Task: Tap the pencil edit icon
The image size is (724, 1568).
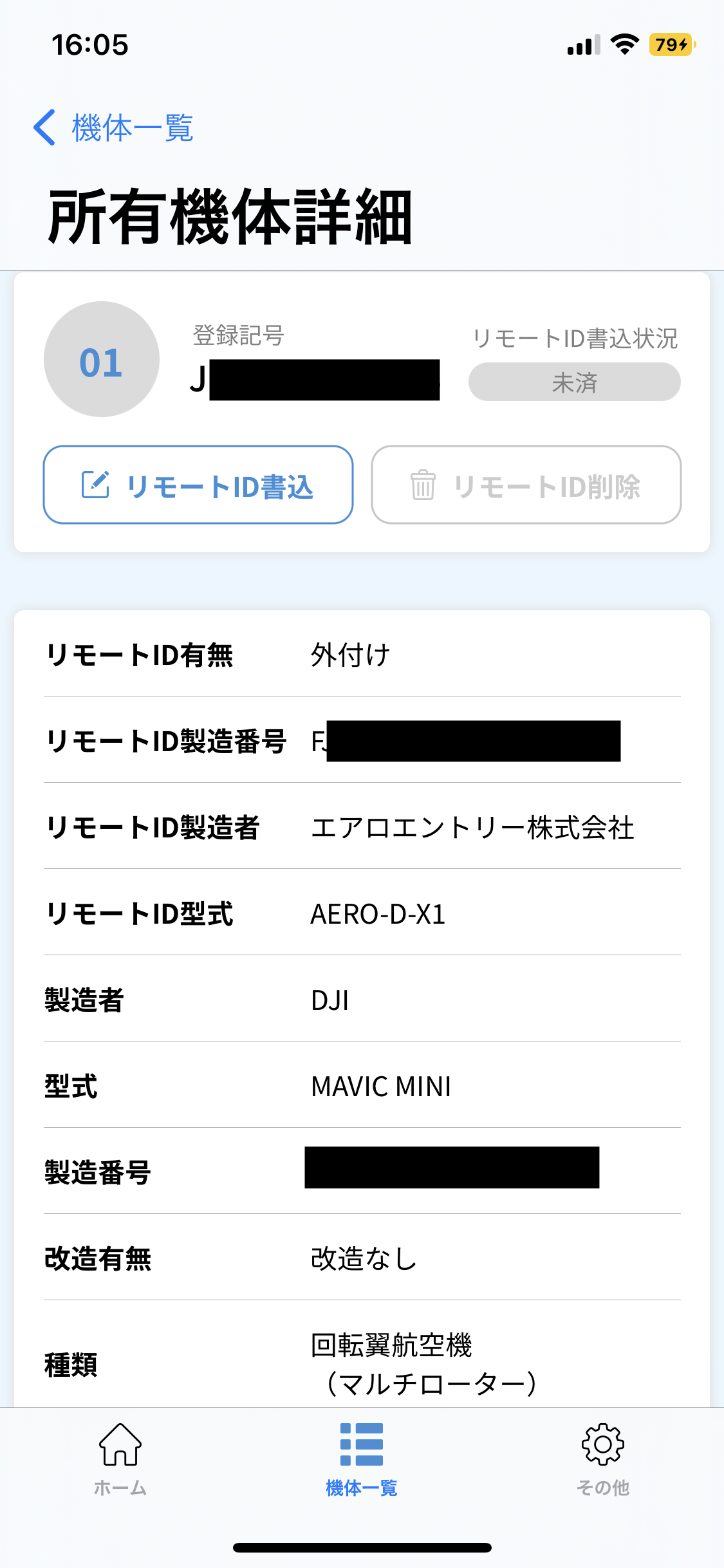Action: tap(95, 485)
